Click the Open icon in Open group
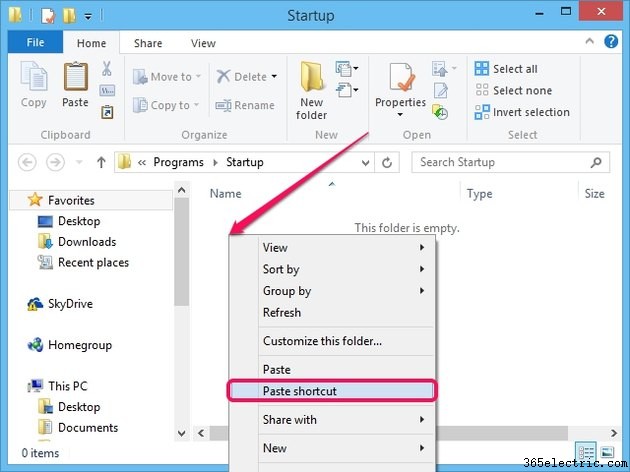 pyautogui.click(x=440, y=69)
